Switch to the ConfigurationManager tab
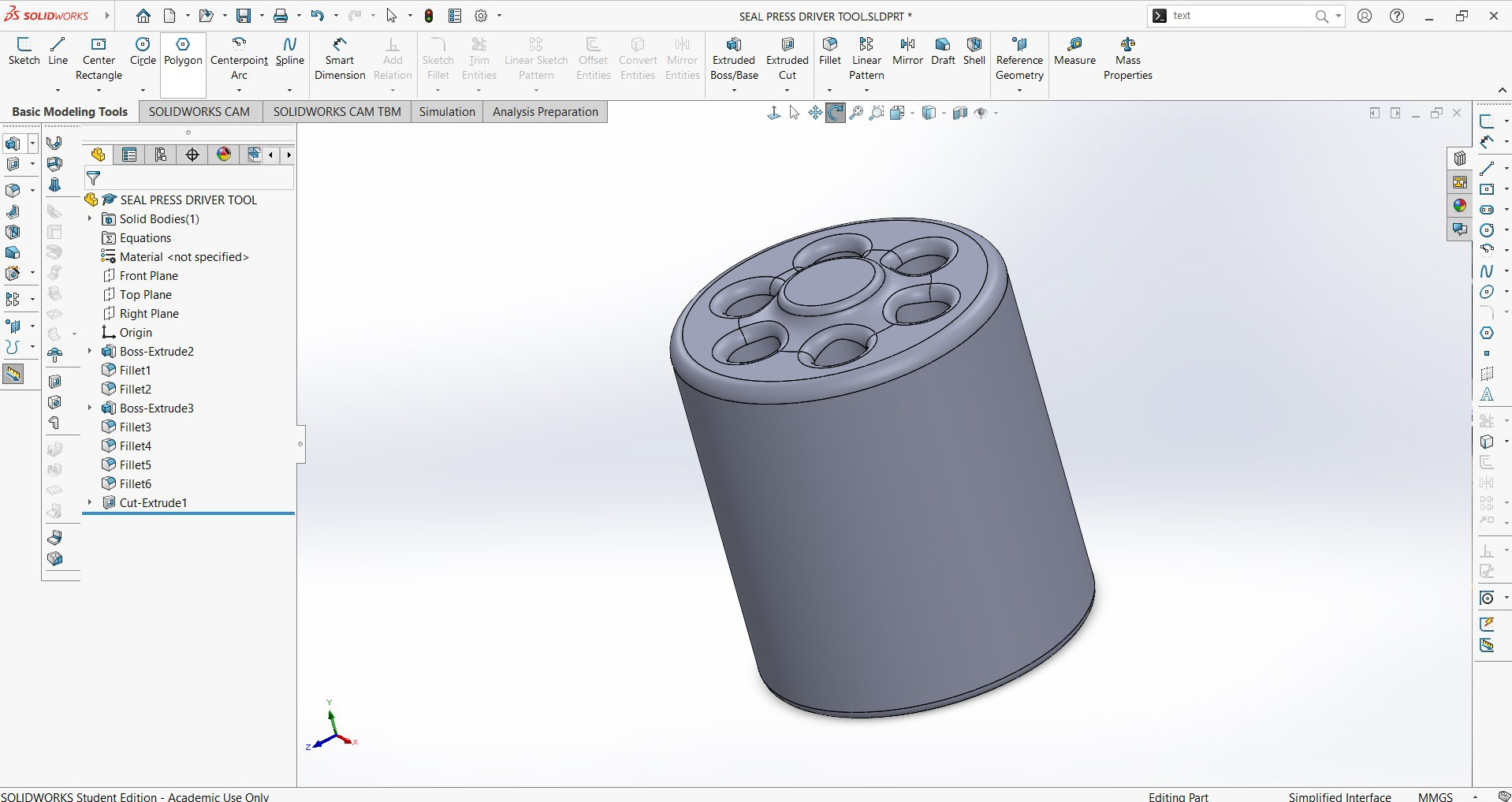The image size is (1512, 802). [x=161, y=155]
